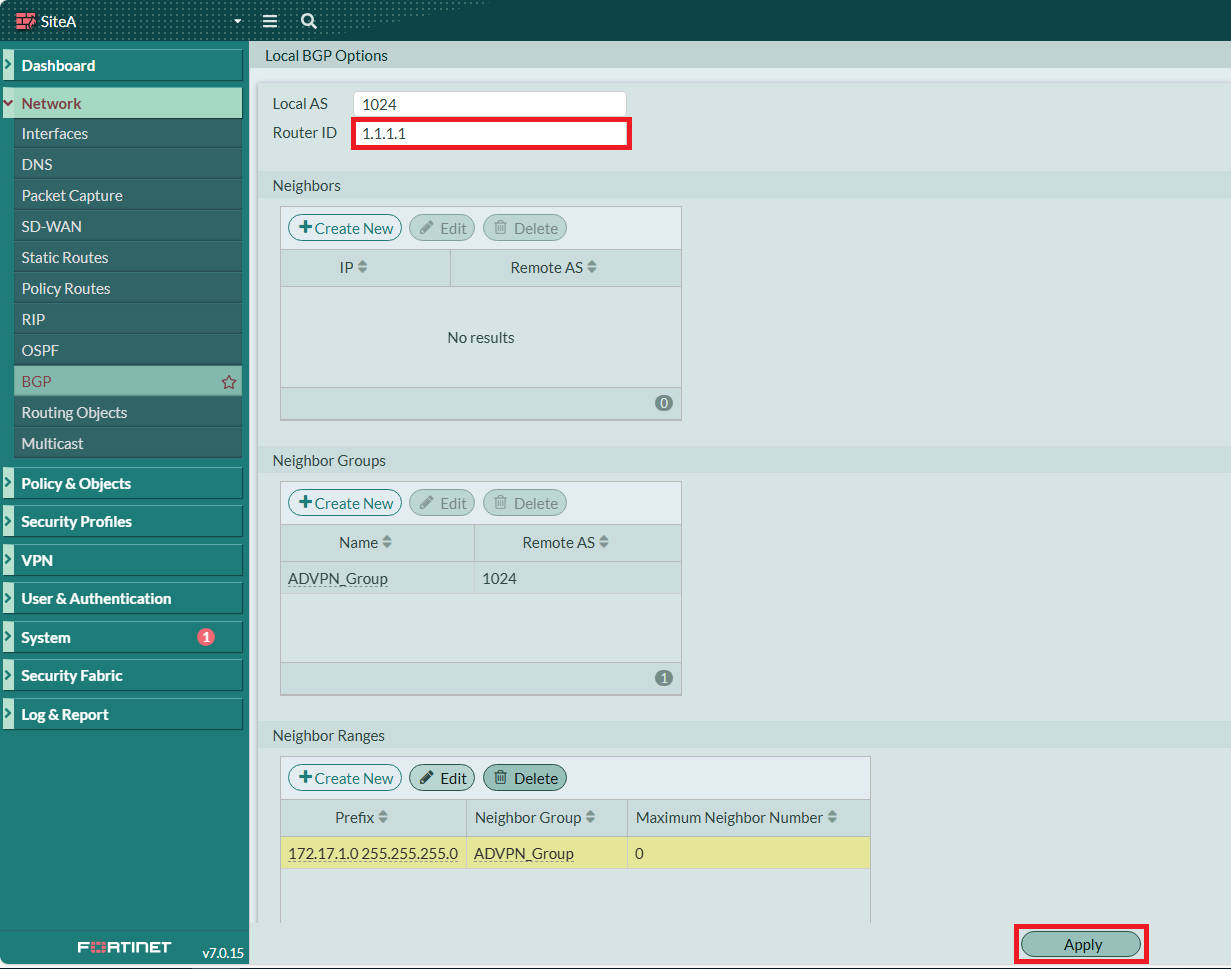Open the search magnifier icon
This screenshot has width=1231, height=969.
click(x=309, y=21)
